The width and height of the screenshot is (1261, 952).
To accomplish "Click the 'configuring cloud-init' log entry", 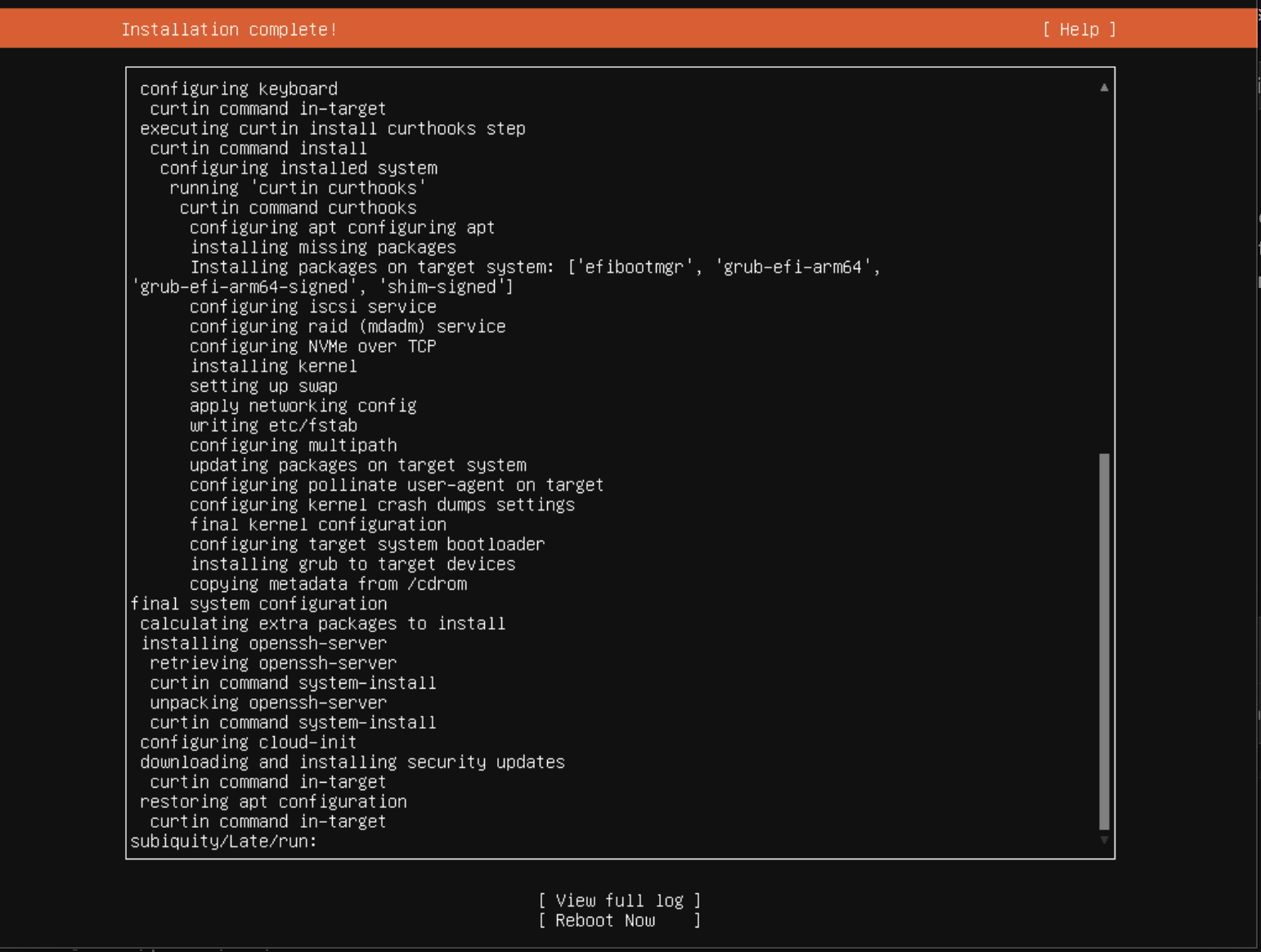I will pyautogui.click(x=248, y=742).
